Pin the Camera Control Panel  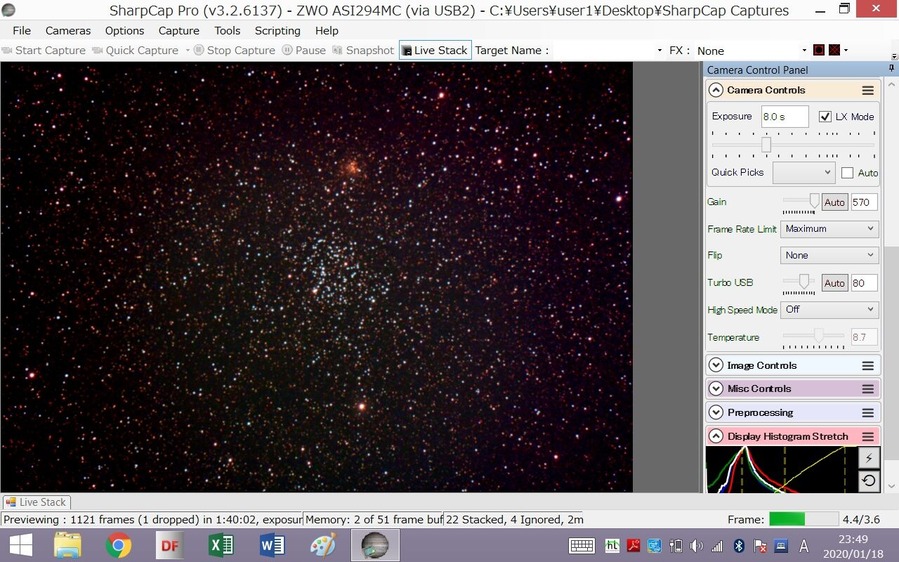(x=892, y=69)
